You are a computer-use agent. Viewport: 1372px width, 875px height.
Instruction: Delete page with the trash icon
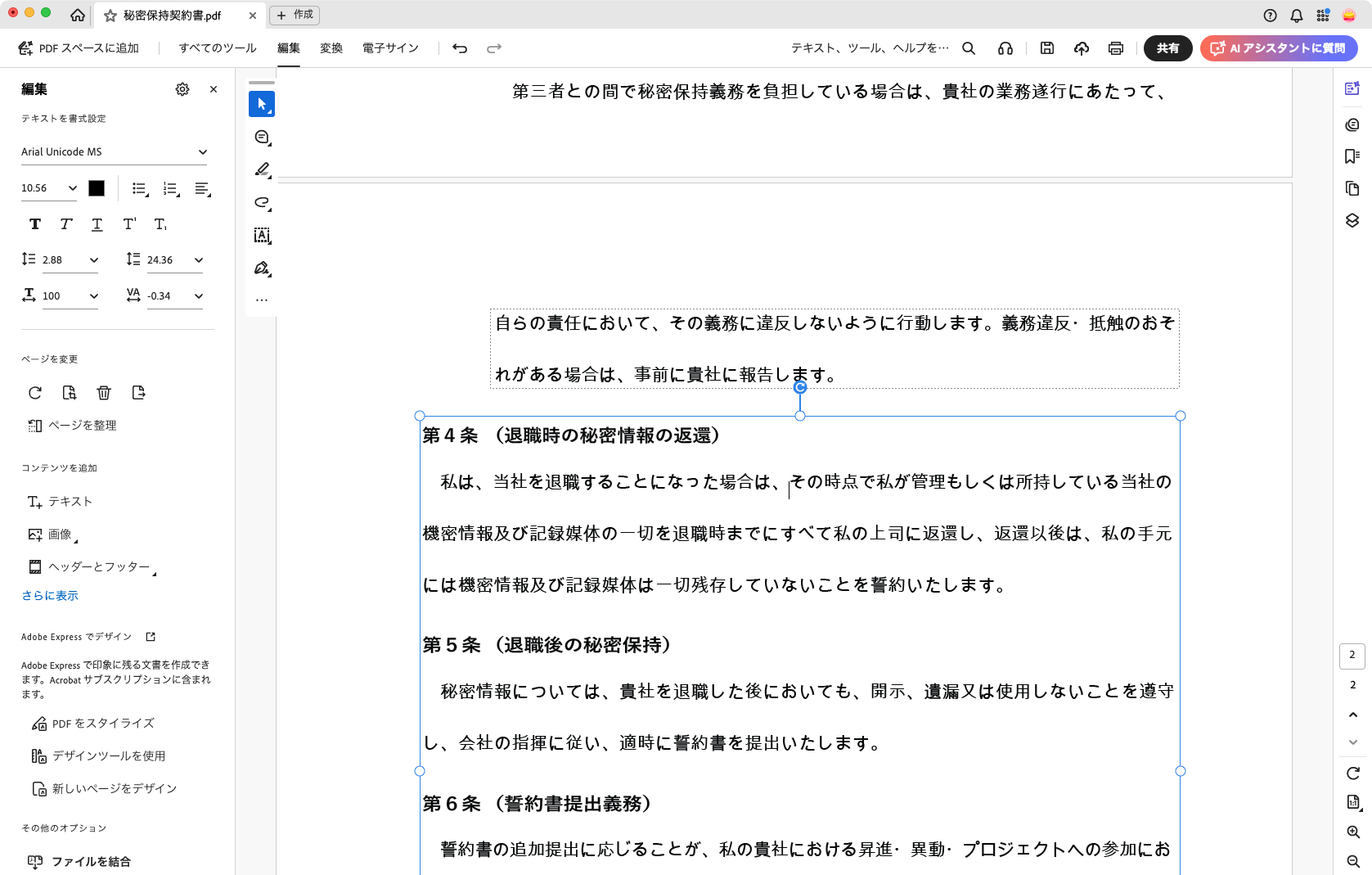[104, 393]
